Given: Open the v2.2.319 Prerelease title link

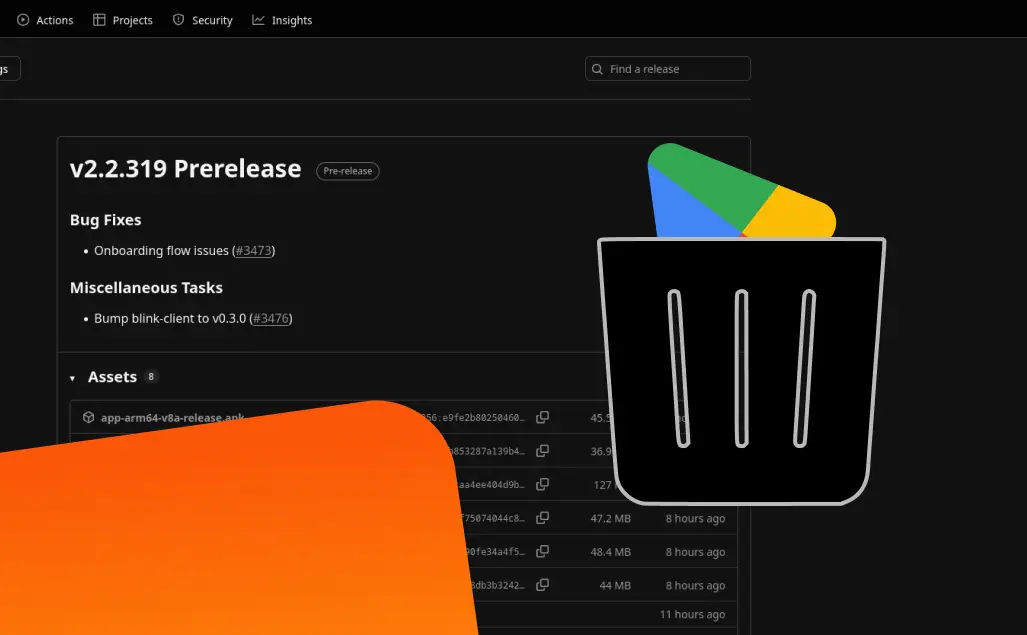Looking at the screenshot, I should (185, 169).
